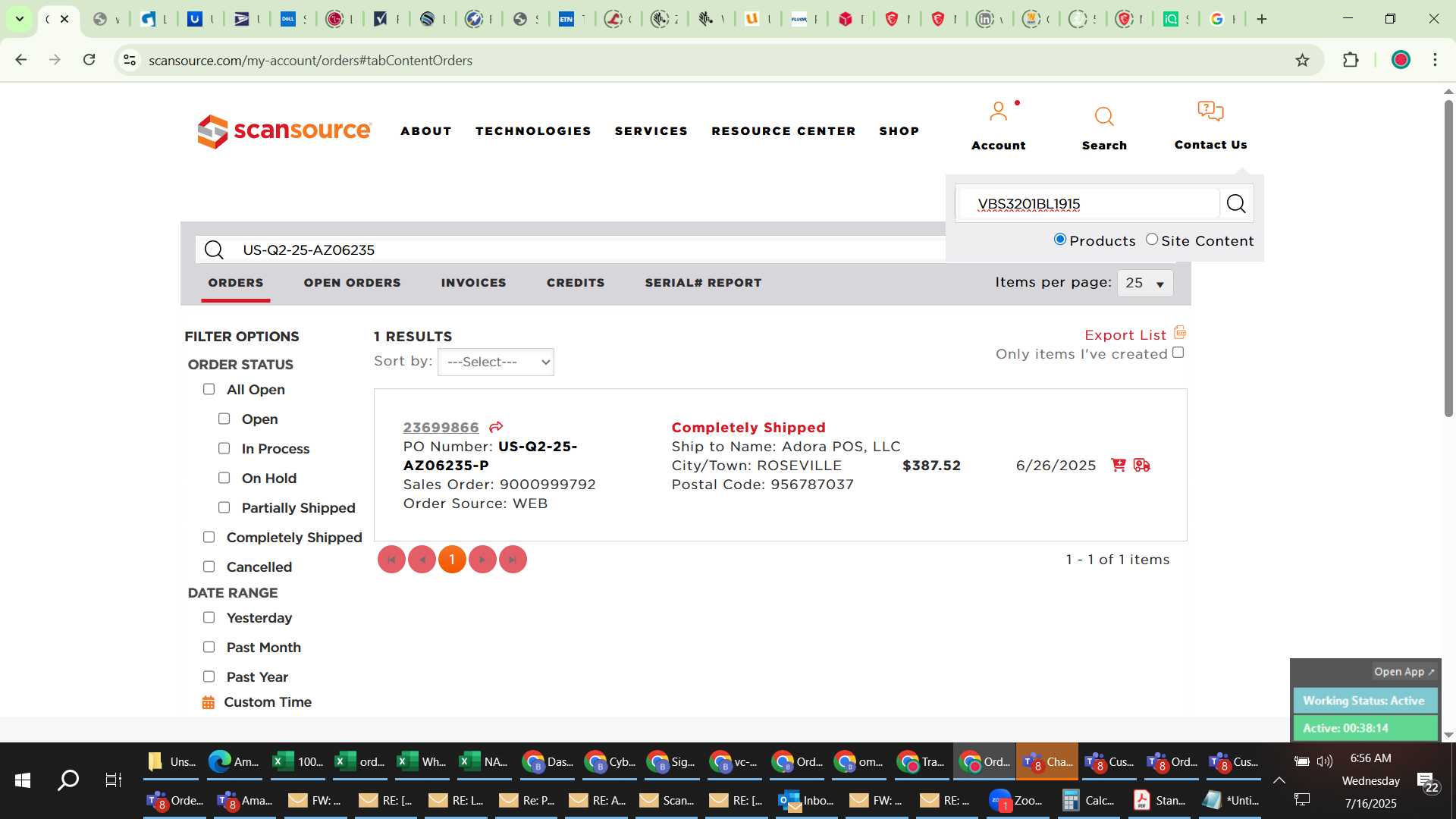Open the Custom Time calendar icon

[208, 702]
